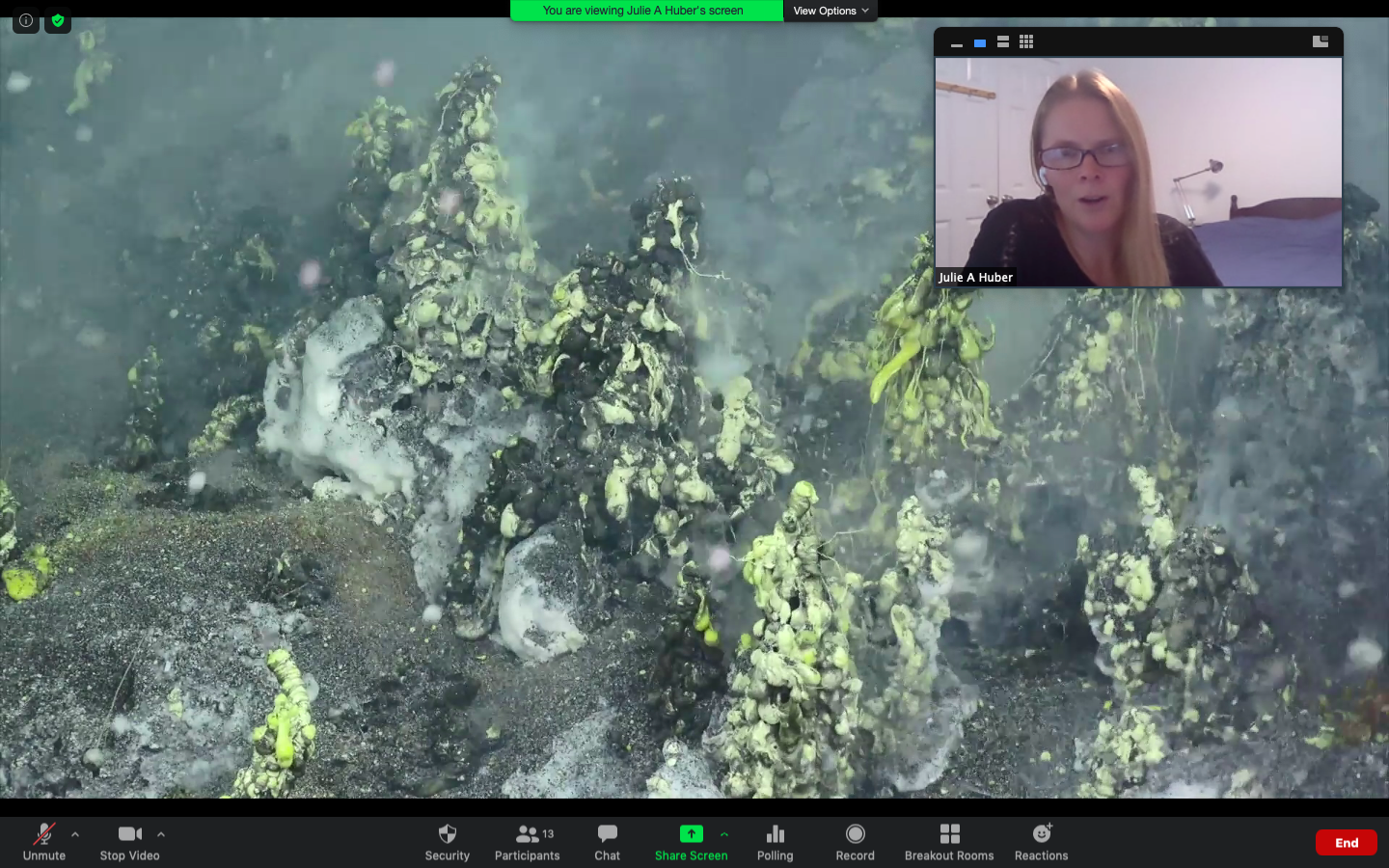Click the exit floating panel icon
Image resolution: width=1389 pixels, height=868 pixels.
[x=1321, y=41]
